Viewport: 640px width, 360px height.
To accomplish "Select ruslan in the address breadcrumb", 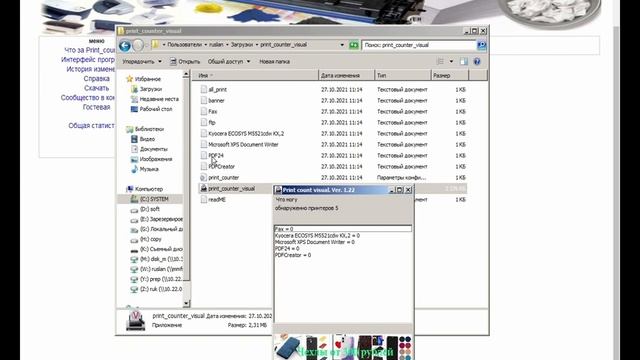I will point(216,45).
